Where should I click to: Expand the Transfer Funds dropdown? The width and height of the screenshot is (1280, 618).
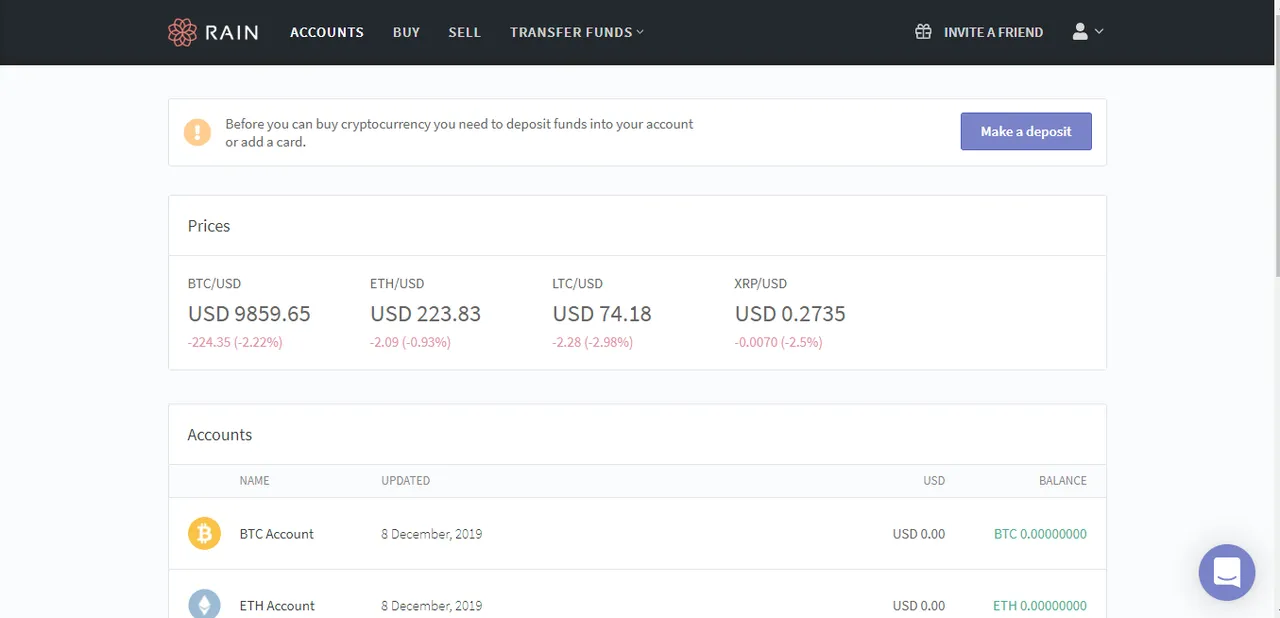(577, 32)
